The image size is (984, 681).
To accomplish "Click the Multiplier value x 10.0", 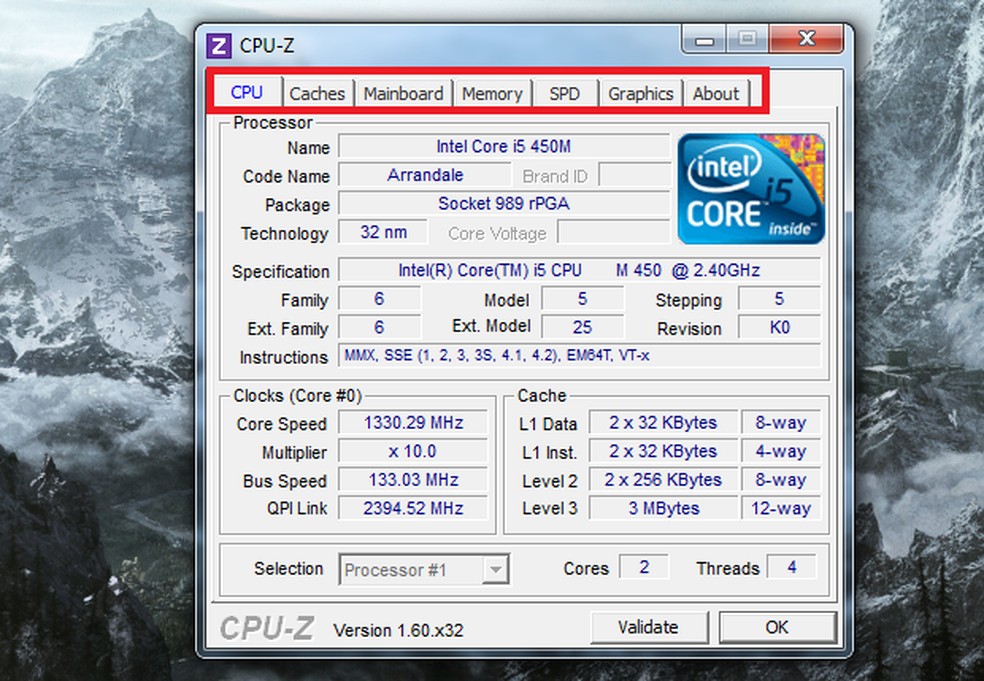I will (413, 451).
